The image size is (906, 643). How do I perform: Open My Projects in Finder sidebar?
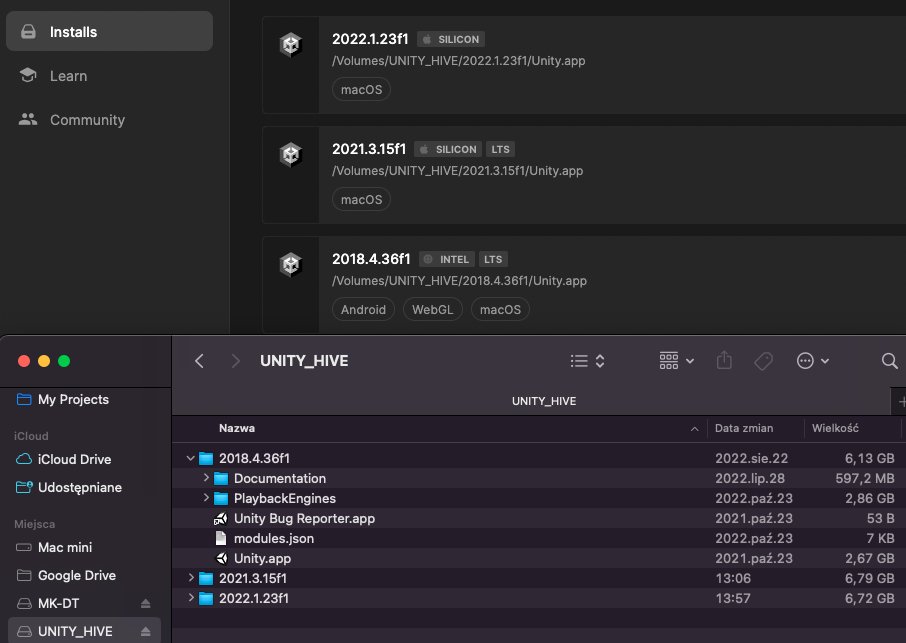(x=73, y=399)
